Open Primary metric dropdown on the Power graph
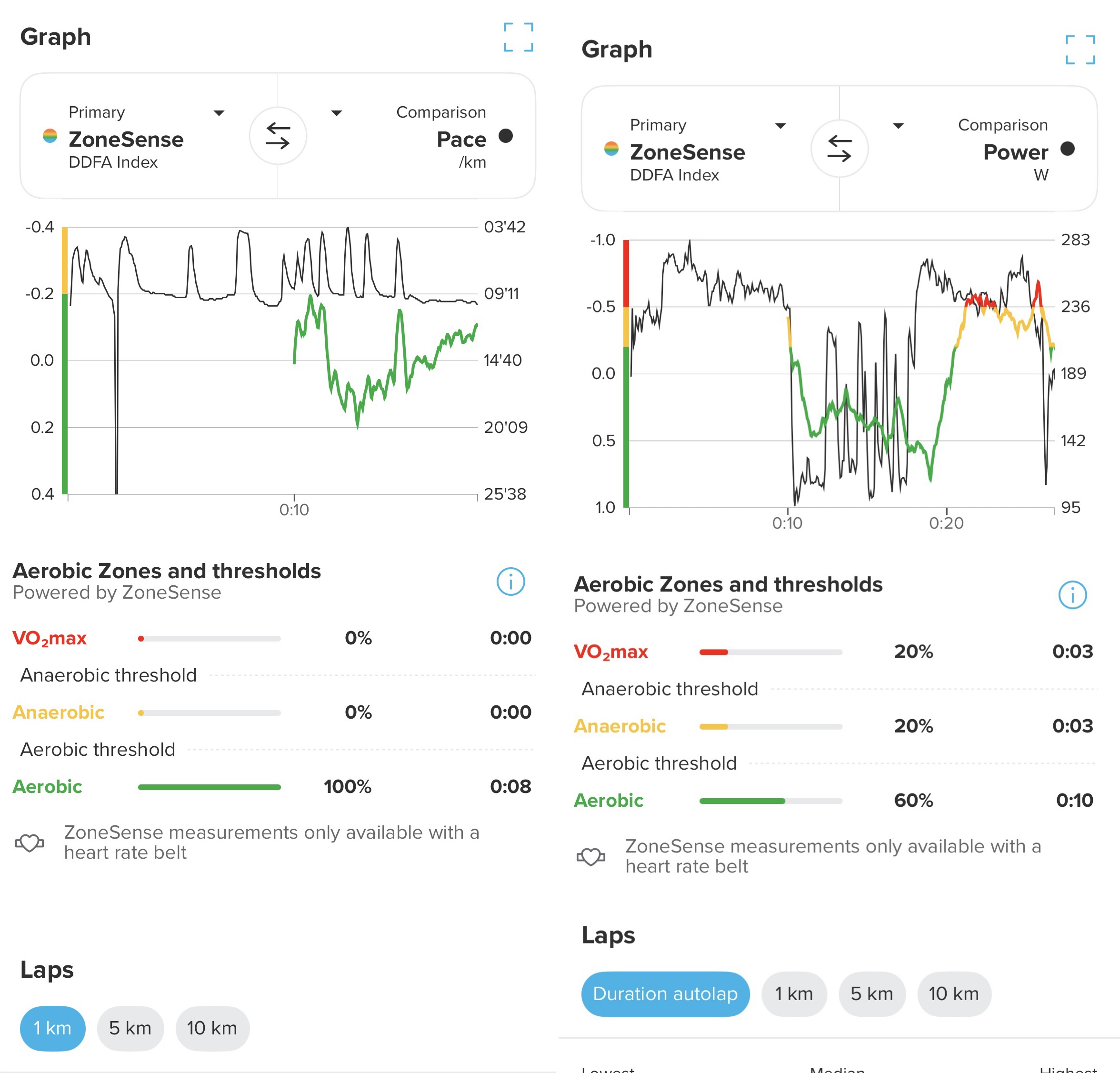The height and width of the screenshot is (1073, 1120). [x=780, y=126]
